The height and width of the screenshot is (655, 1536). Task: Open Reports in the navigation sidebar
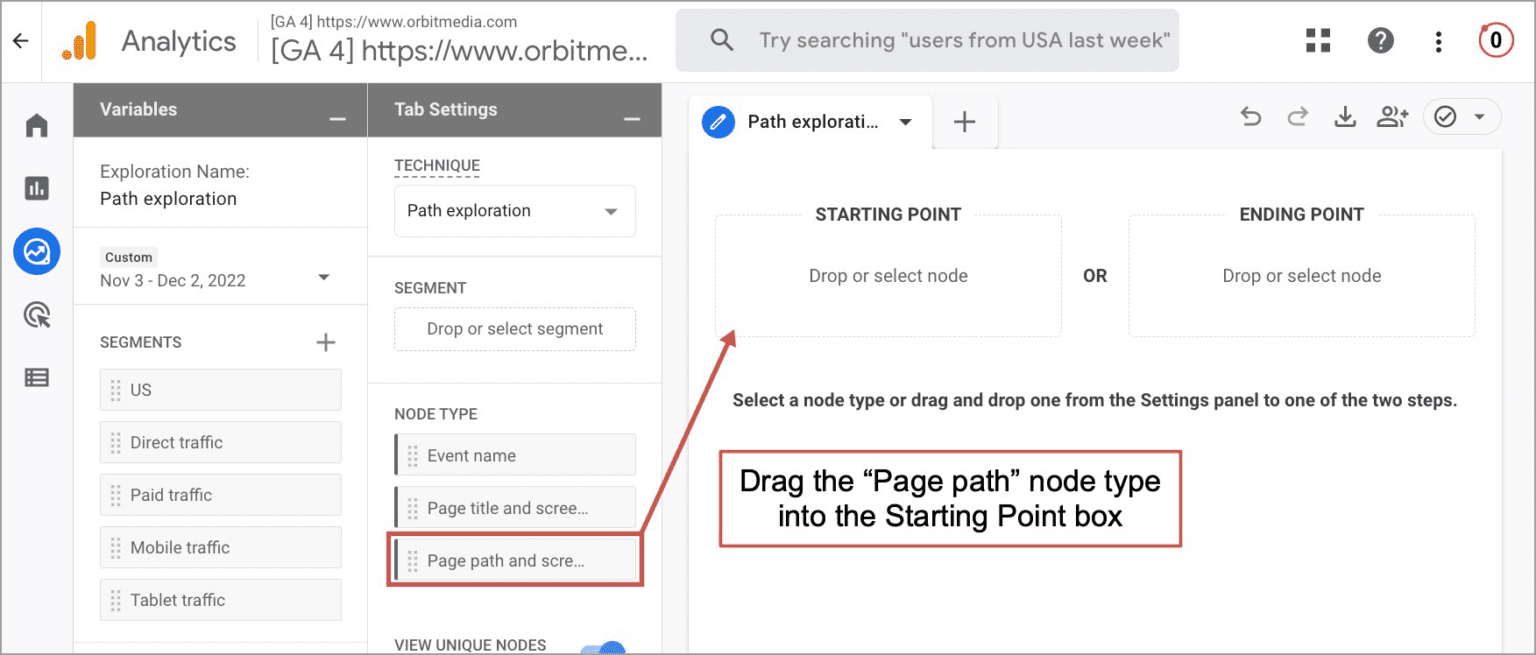coord(36,188)
